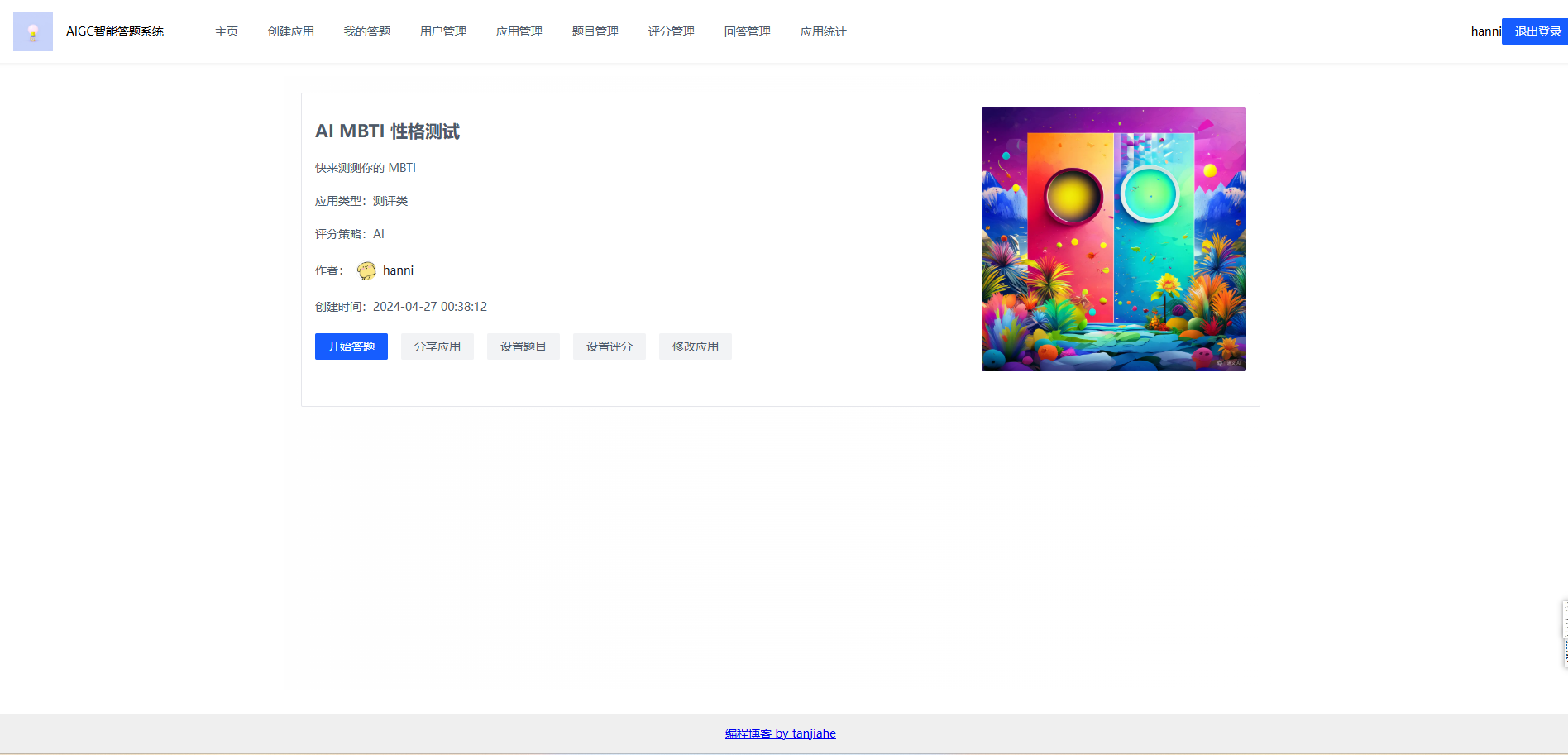Click the 修改应用 button
1568x755 pixels.
696,346
